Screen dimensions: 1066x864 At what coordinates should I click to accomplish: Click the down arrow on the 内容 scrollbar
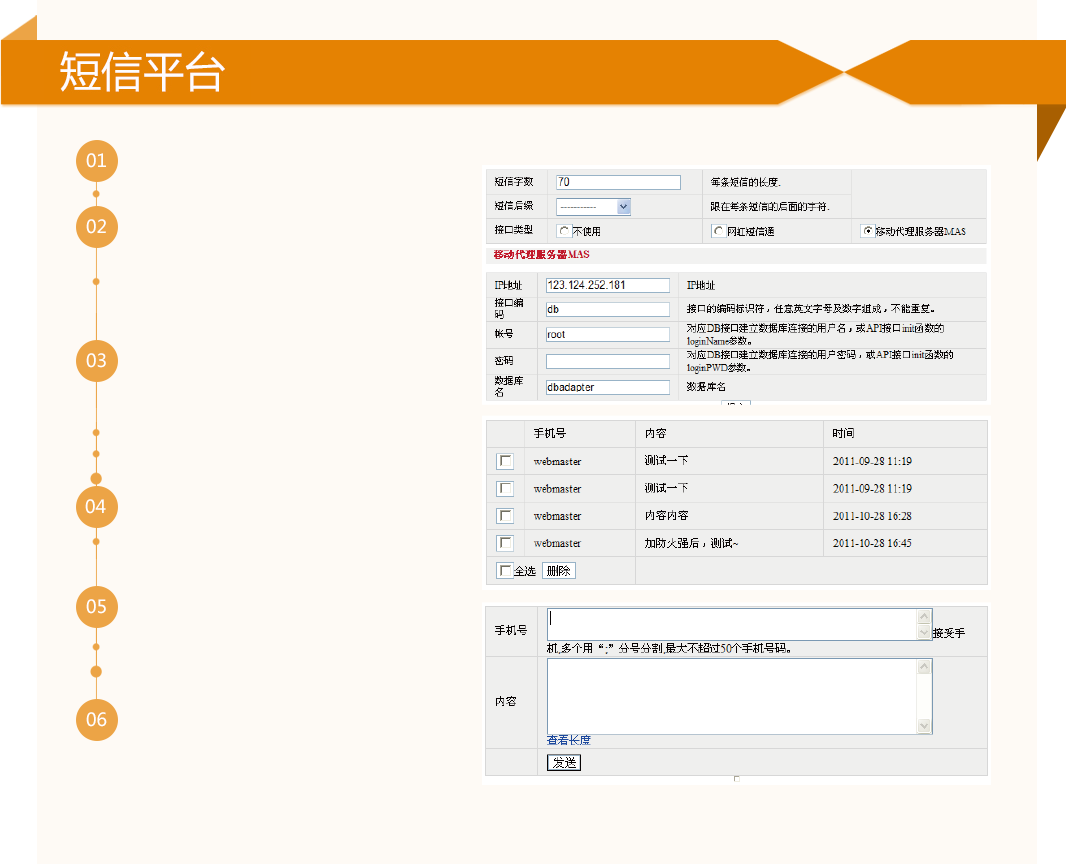924,727
